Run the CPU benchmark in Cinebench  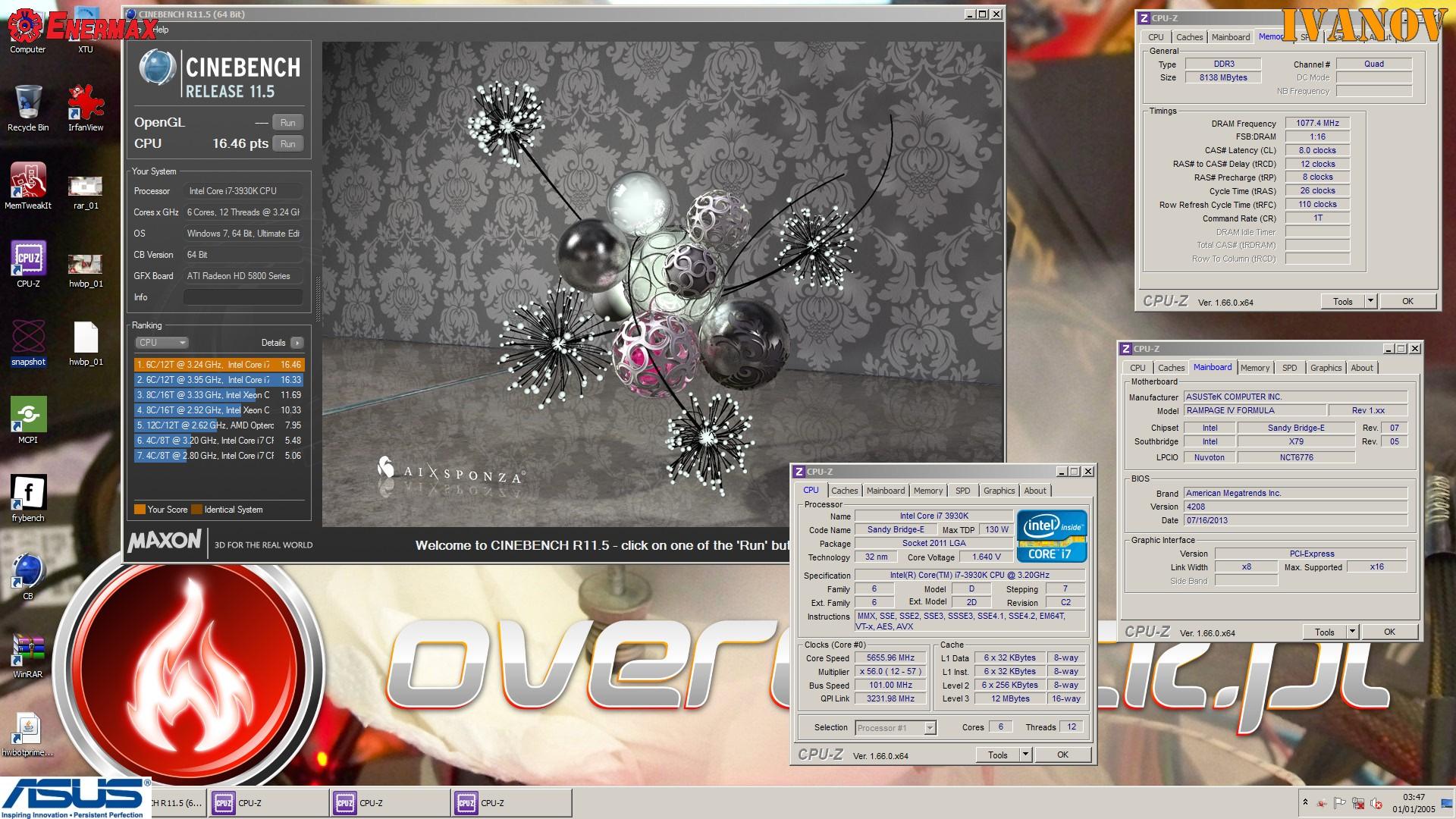coord(288,144)
